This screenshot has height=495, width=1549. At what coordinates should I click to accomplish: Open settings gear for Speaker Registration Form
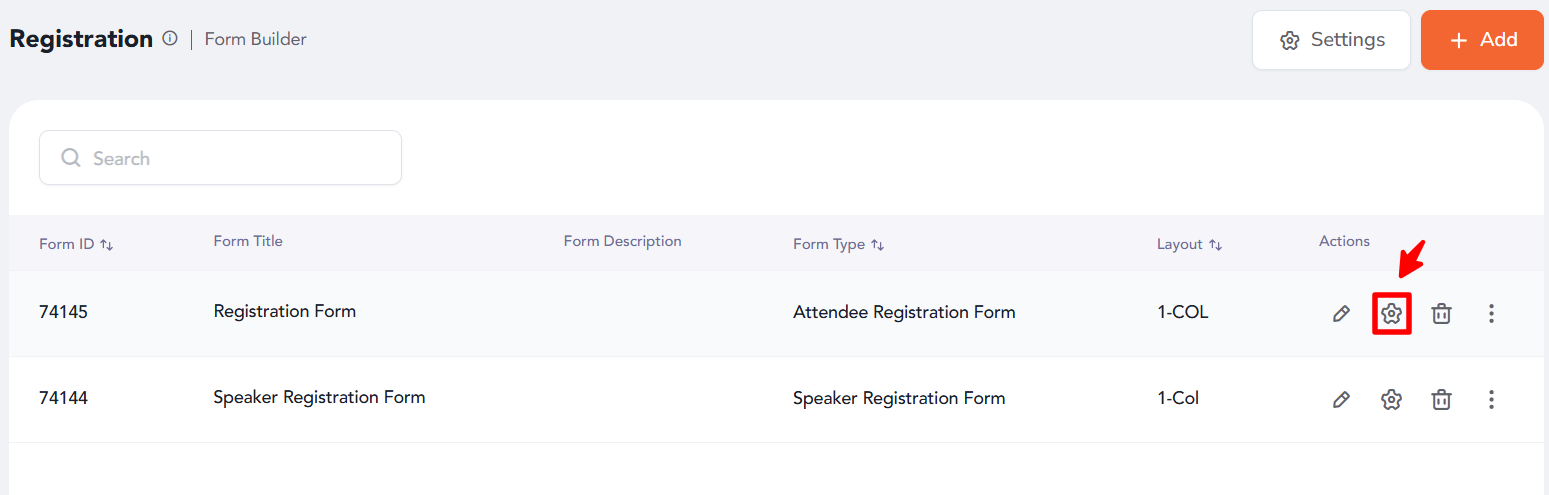[x=1391, y=400]
